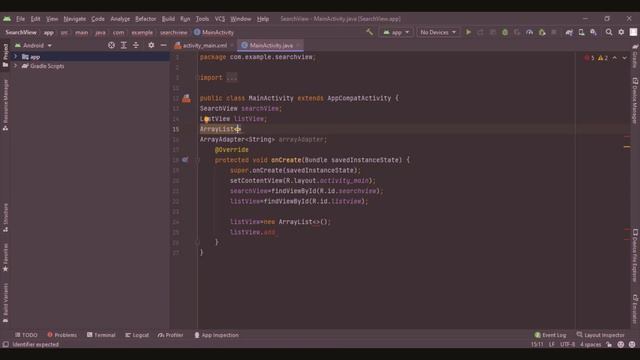The height and width of the screenshot is (360, 640).
Task: Click the Search Everywhere magnifier icon
Action: tap(609, 32)
